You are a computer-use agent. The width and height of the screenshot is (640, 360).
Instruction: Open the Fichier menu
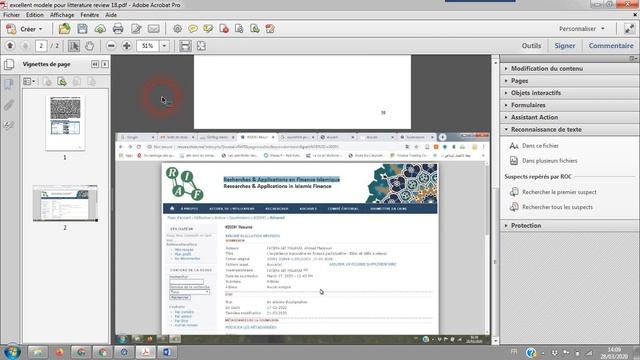pyautogui.click(x=11, y=15)
